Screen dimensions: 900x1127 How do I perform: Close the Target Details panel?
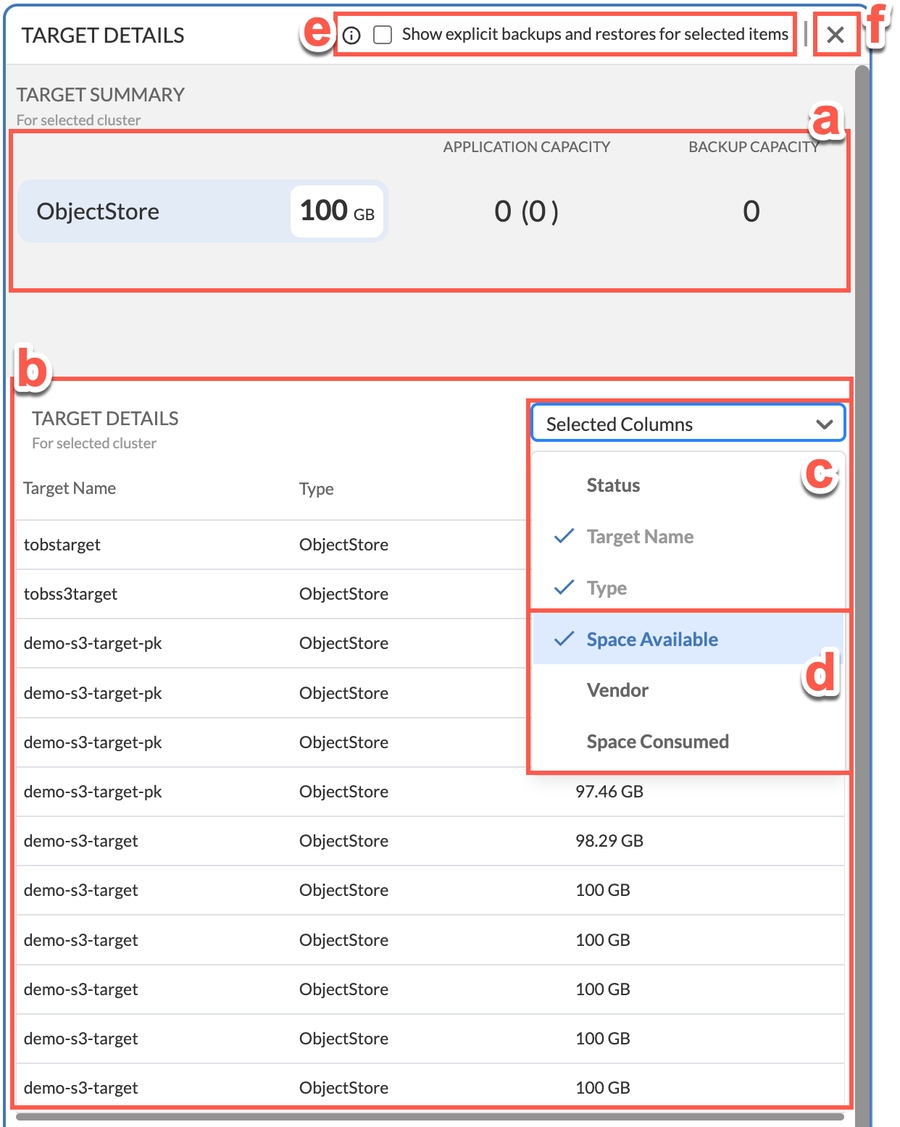836,36
